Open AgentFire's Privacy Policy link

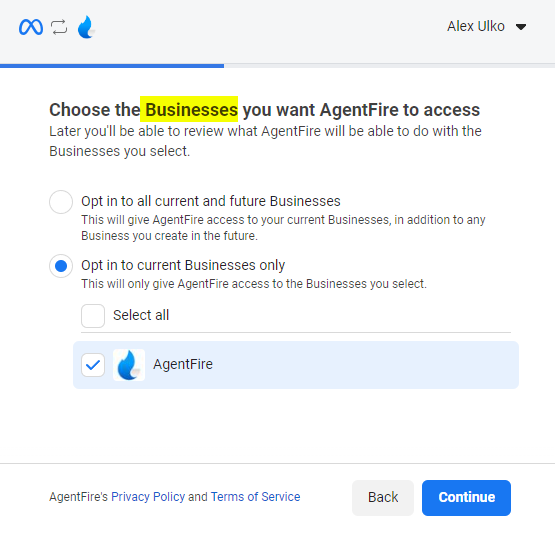point(148,497)
